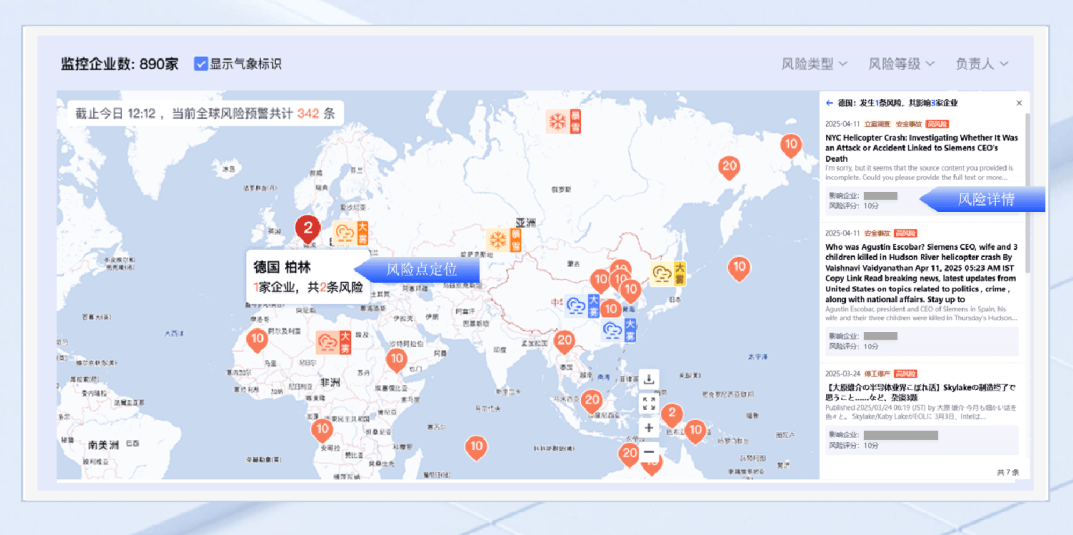1073x535 pixels.
Task: Click the 2025-03-24 date text in the panel
Action: pos(843,374)
